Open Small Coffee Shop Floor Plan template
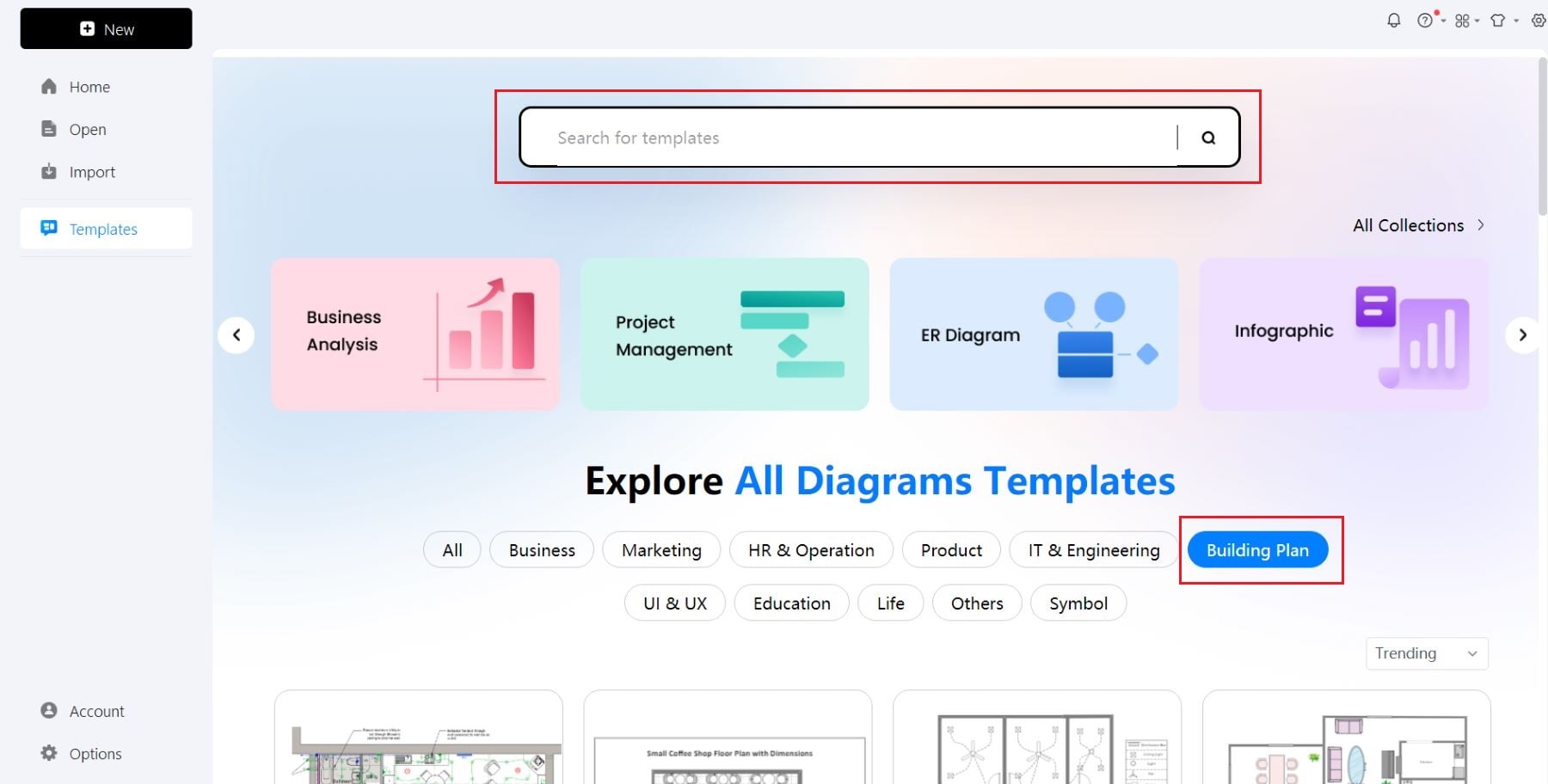The width and height of the screenshot is (1548, 784). 728,738
